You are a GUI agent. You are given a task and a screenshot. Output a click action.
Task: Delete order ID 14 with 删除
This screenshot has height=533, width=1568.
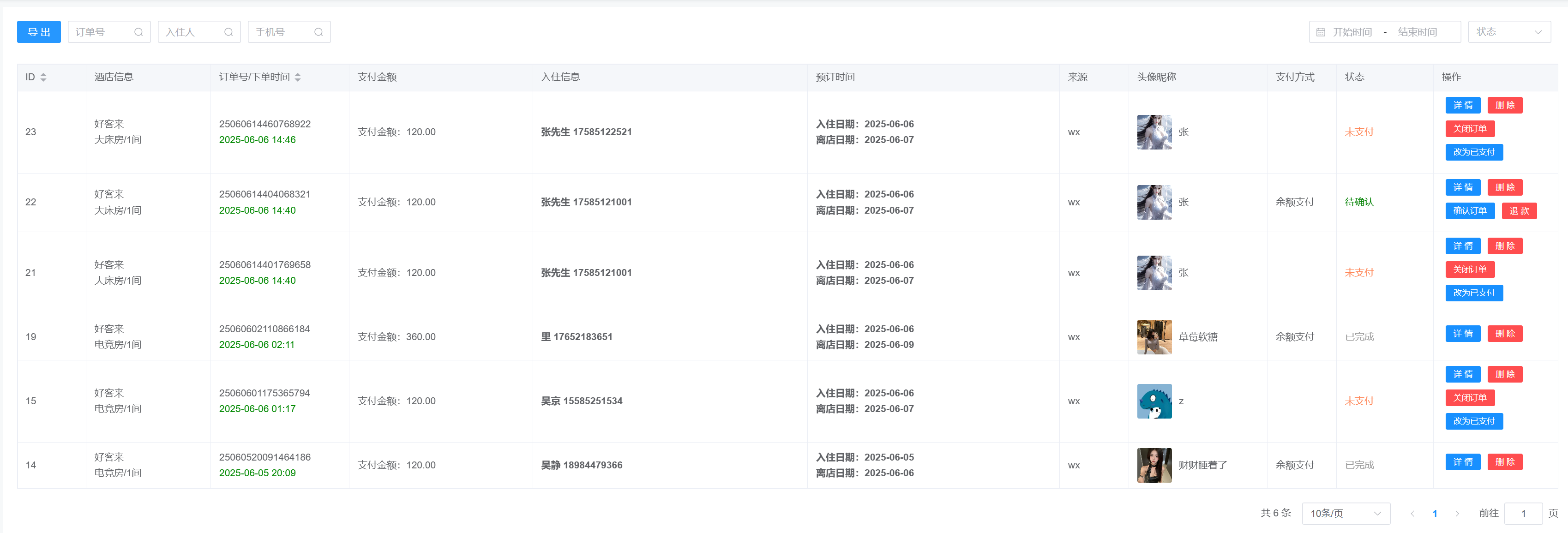coord(1504,462)
